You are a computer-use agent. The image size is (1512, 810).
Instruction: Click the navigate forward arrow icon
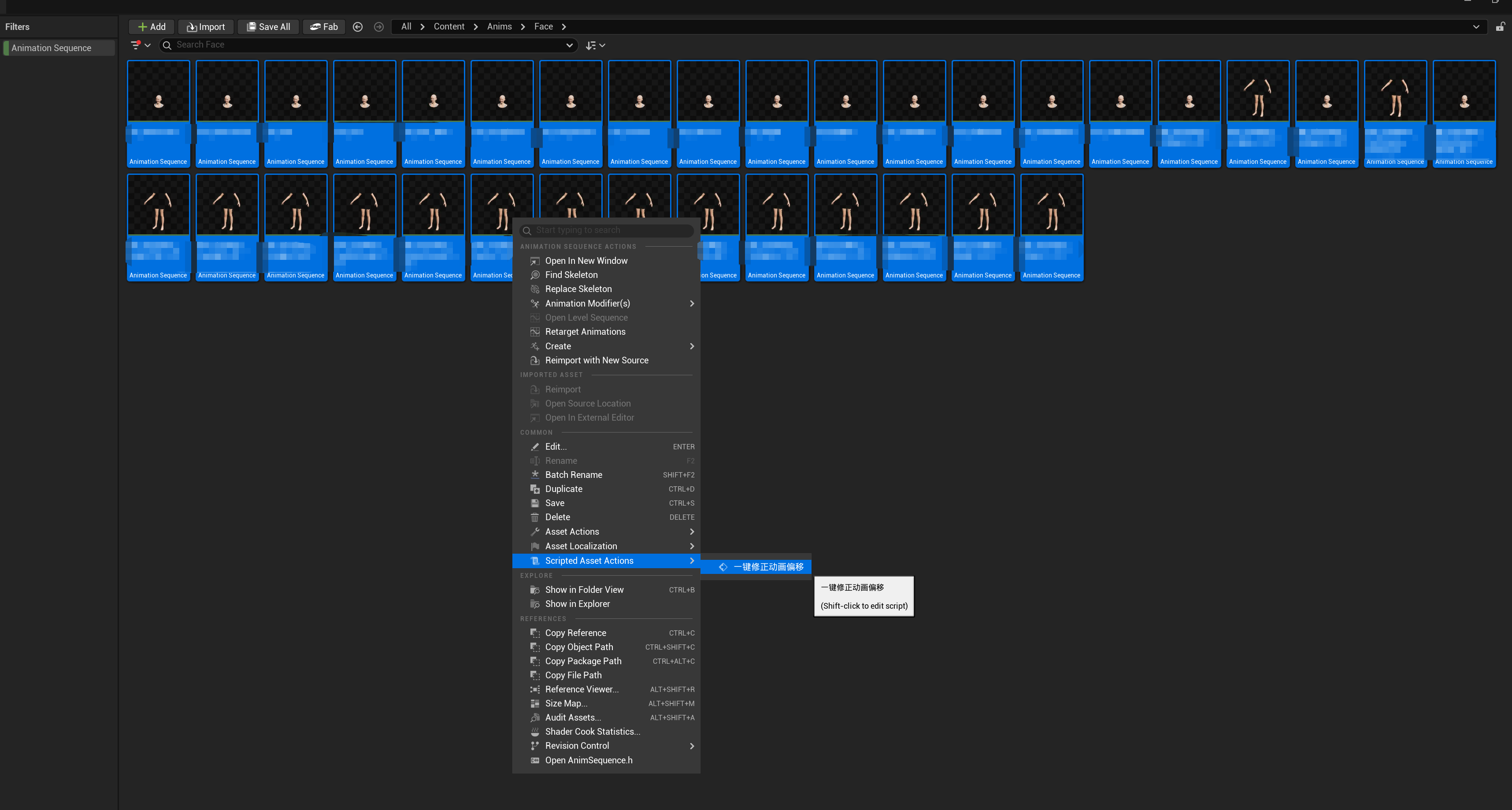(x=378, y=26)
